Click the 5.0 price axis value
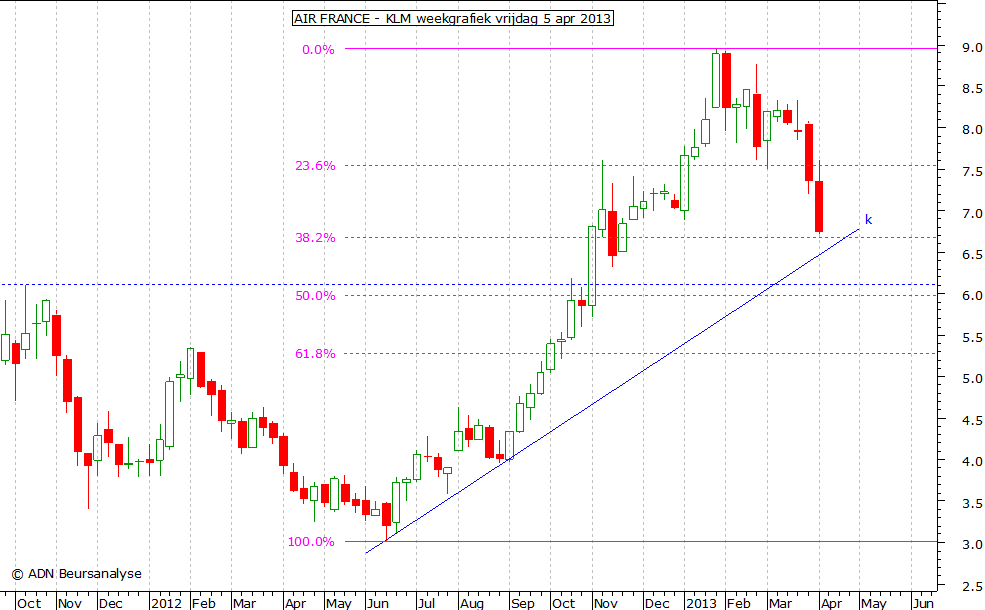This screenshot has height=610, width=985. coord(972,379)
